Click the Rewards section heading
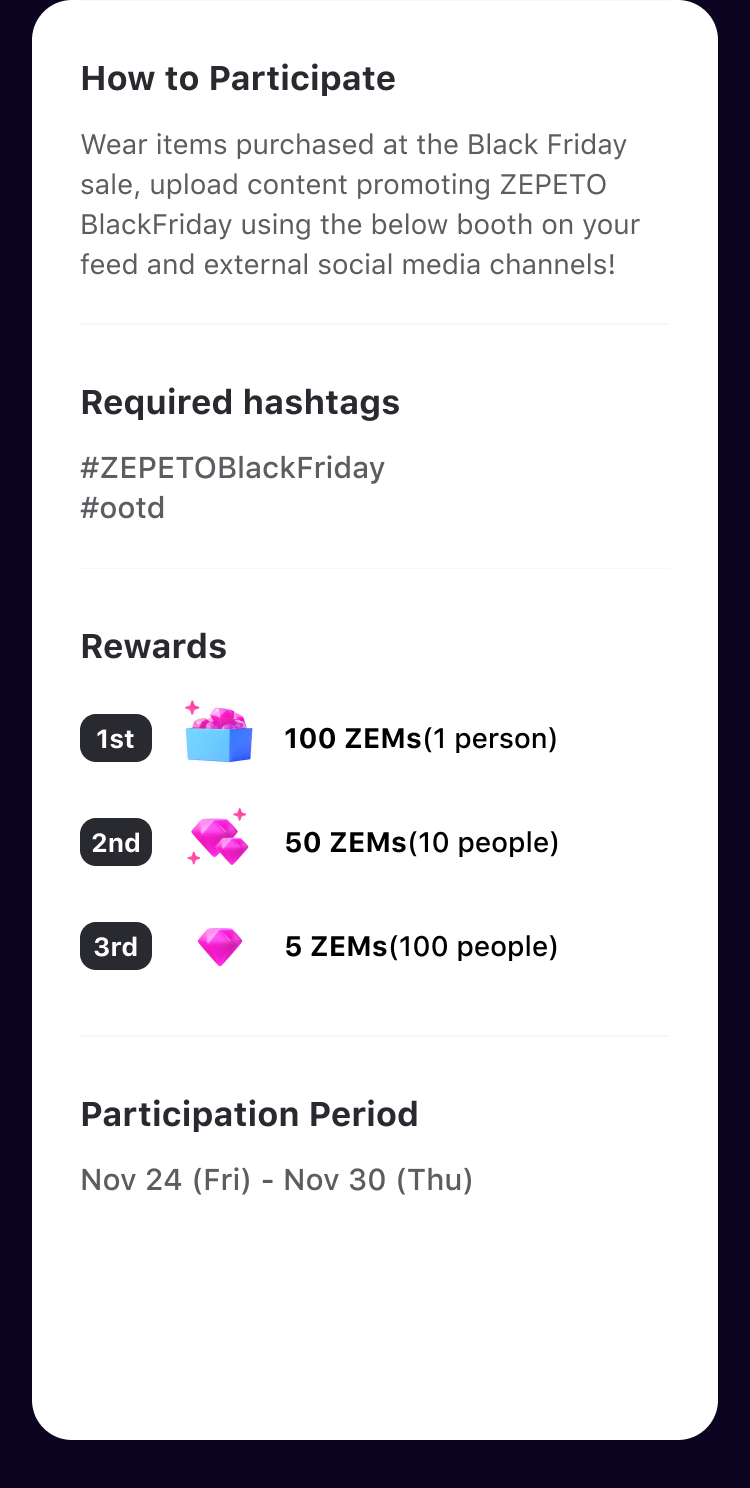Screen dimensions: 750x1488 (x=154, y=646)
